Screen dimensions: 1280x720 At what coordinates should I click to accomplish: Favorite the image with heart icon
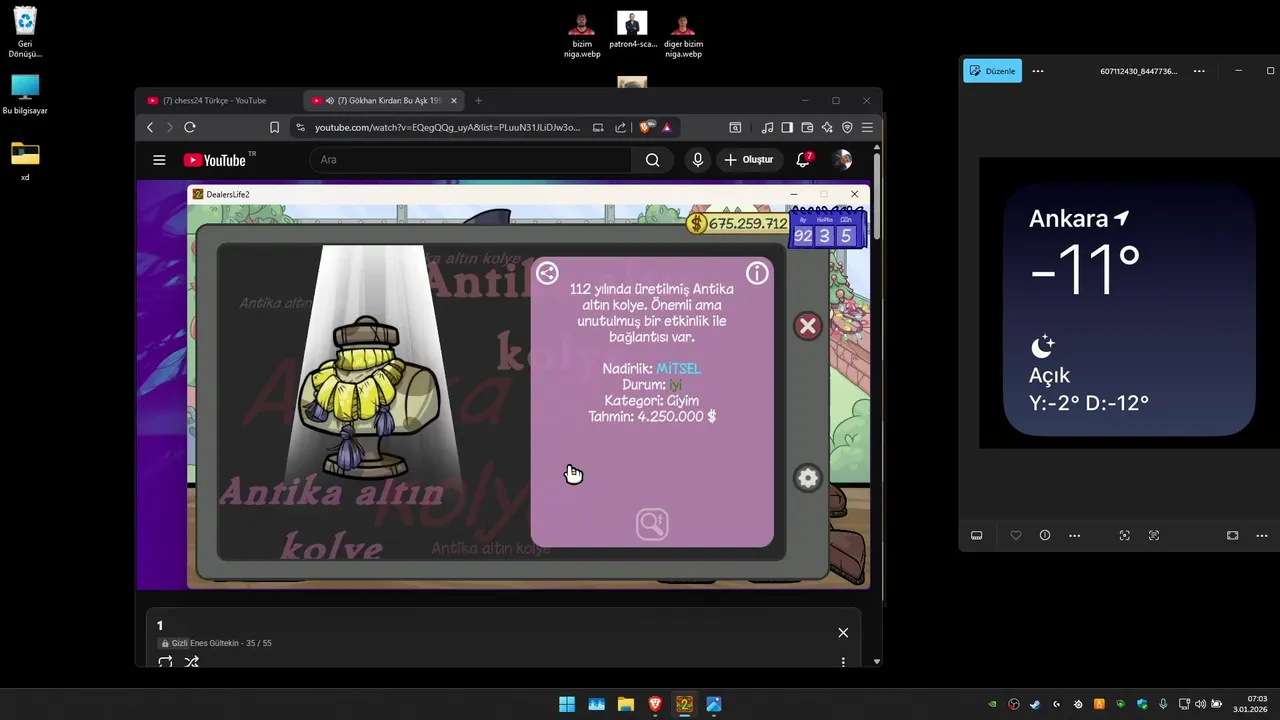click(x=1016, y=536)
